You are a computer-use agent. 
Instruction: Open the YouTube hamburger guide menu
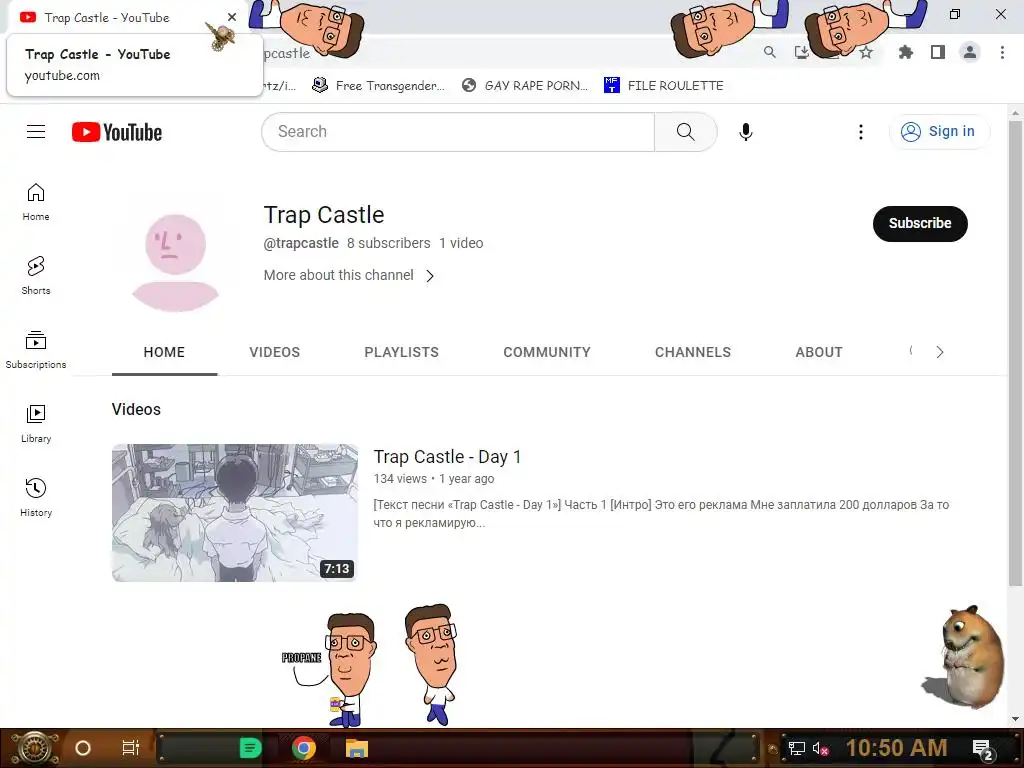point(36,132)
